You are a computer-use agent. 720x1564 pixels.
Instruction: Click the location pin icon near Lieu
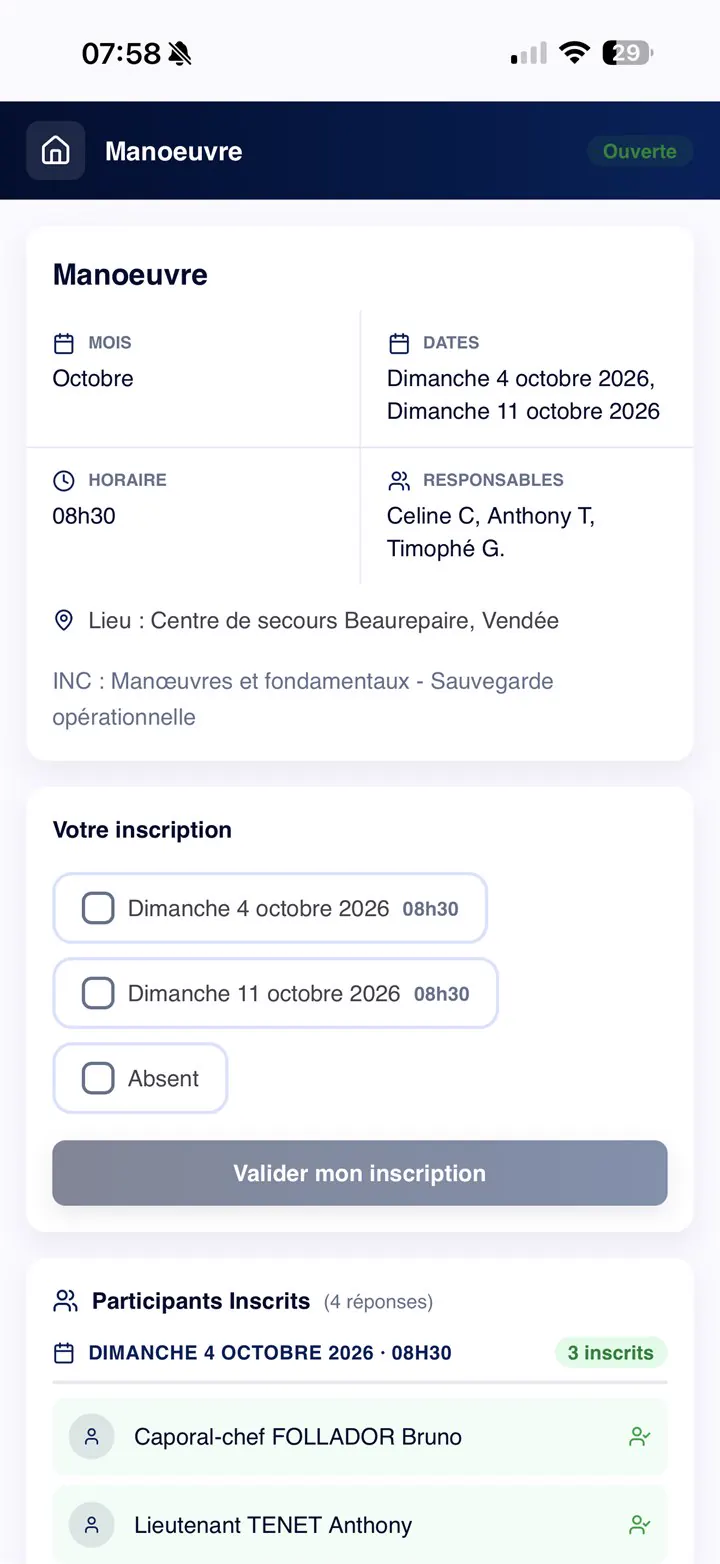(x=64, y=621)
